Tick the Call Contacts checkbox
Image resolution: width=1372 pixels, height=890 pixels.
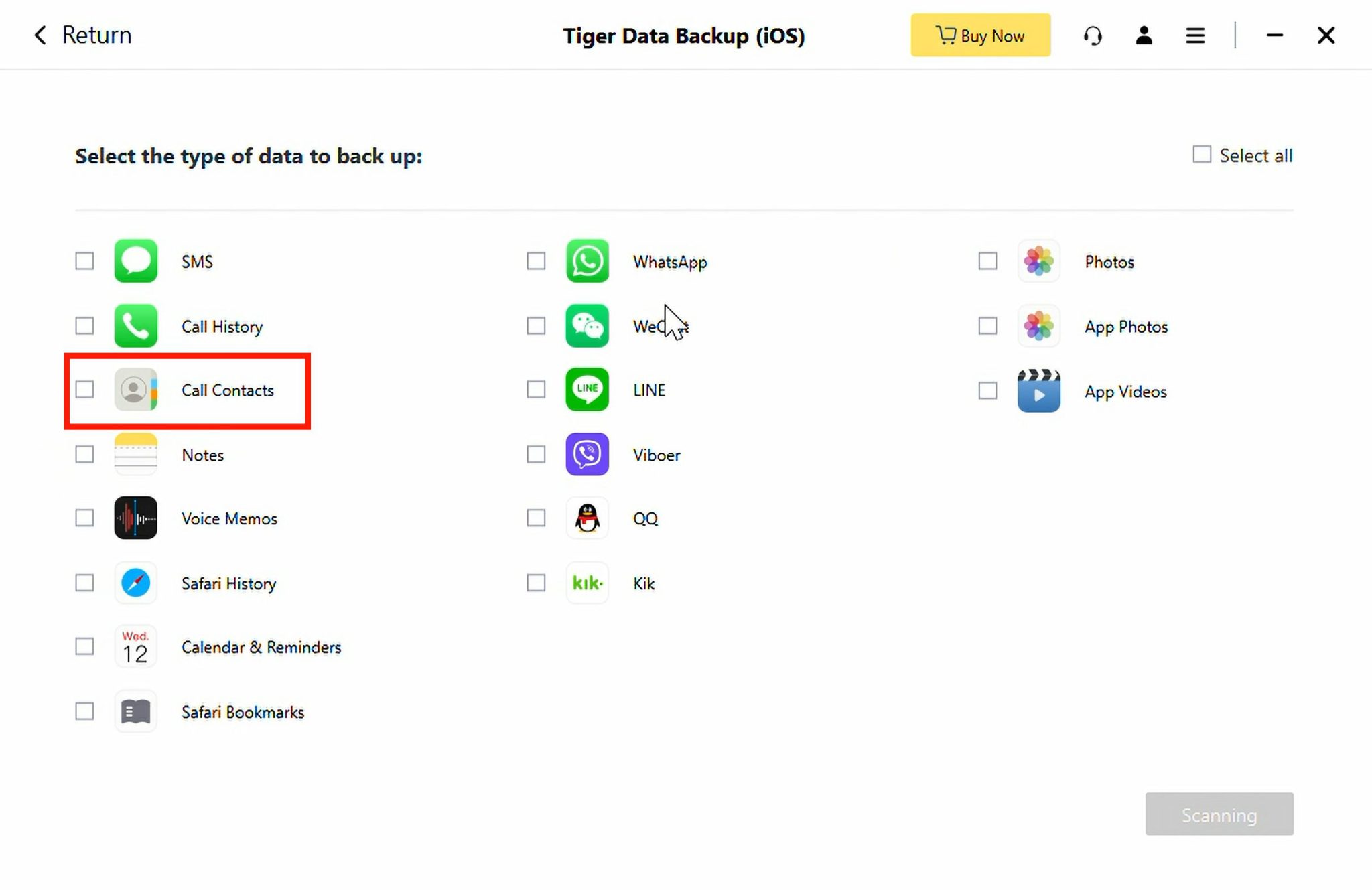click(84, 390)
